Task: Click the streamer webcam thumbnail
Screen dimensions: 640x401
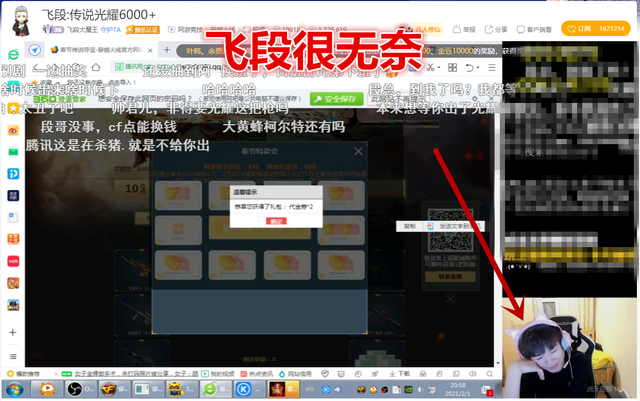Action: pos(570,348)
